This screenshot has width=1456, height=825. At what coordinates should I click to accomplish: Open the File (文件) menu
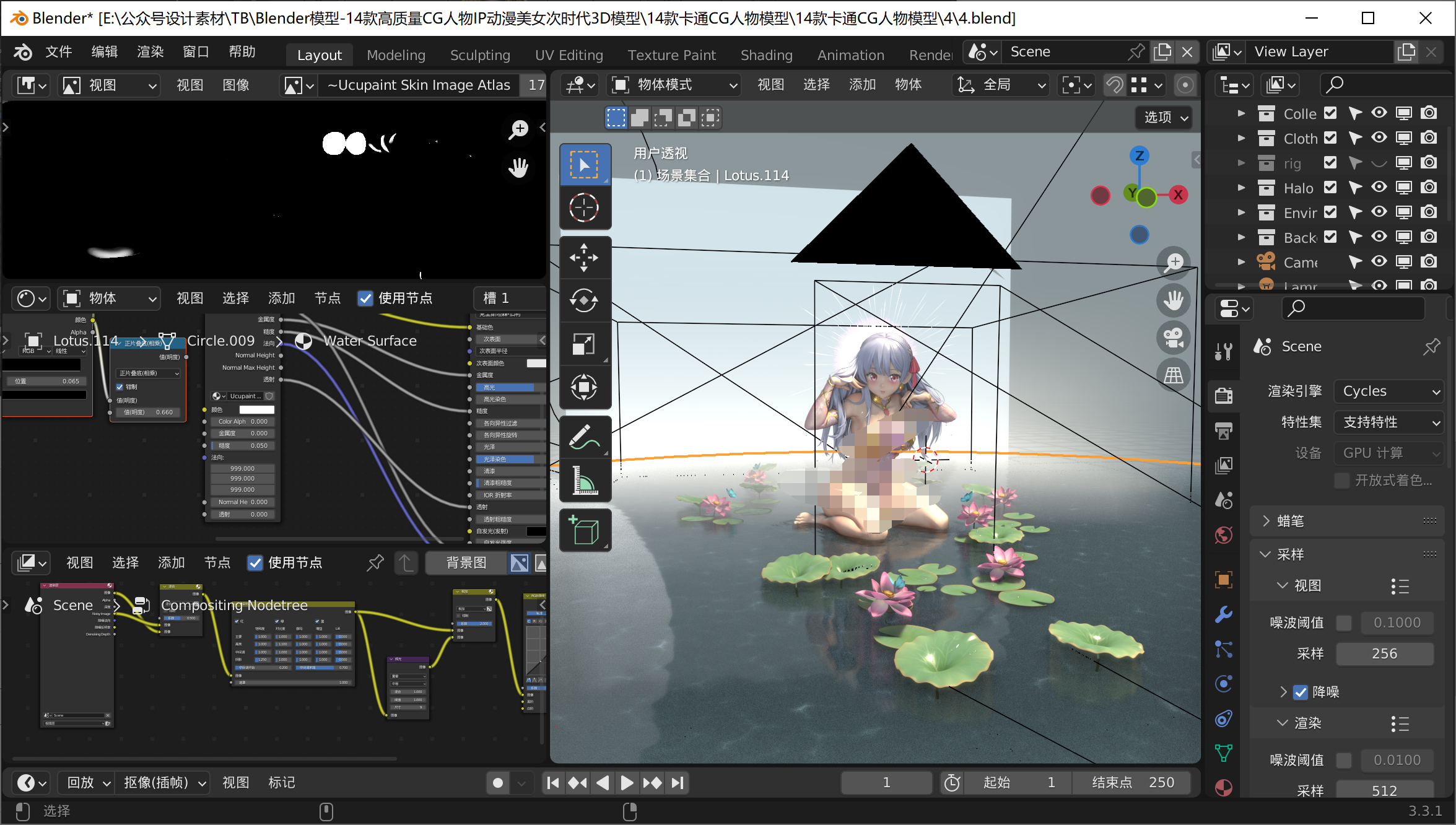[59, 52]
